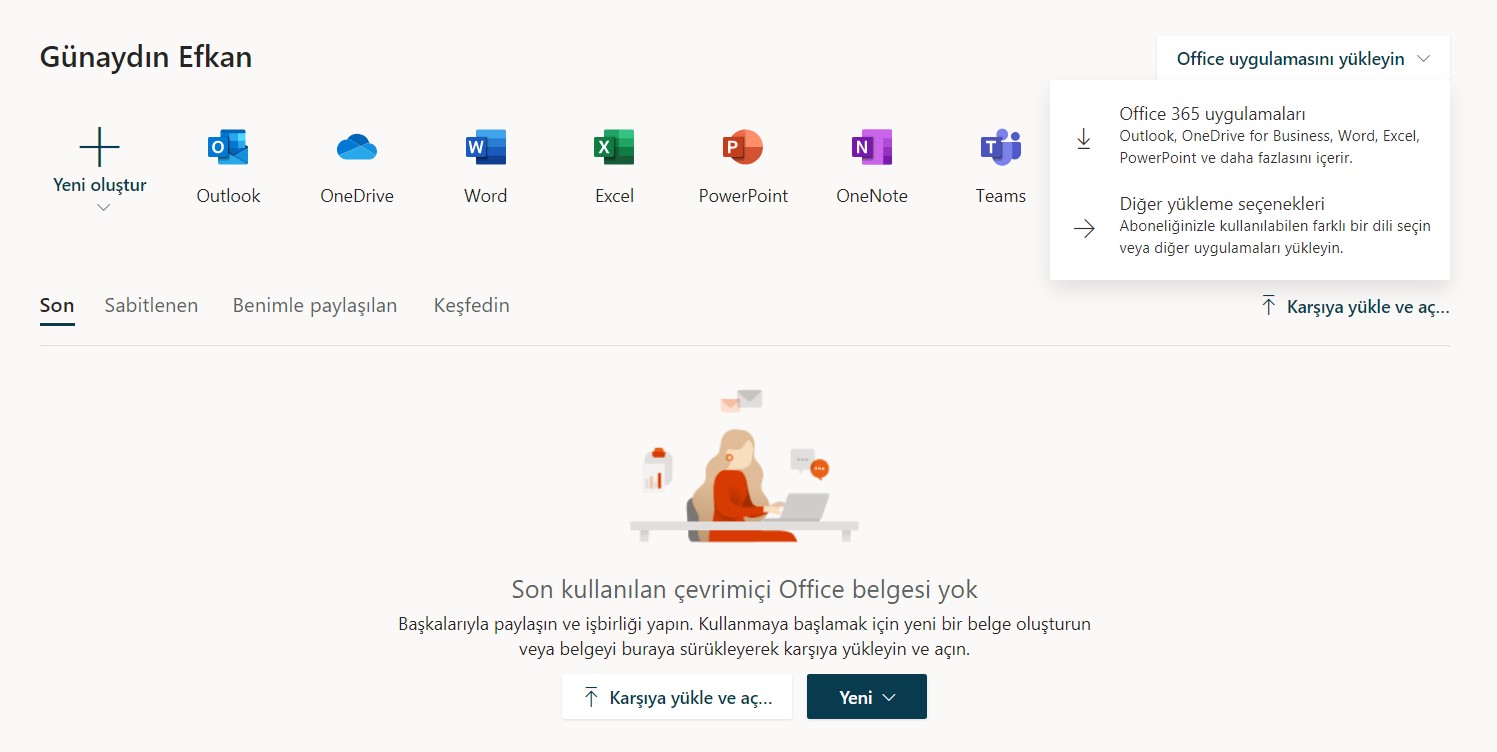
Task: Open the Teams app icon
Action: [1000, 148]
